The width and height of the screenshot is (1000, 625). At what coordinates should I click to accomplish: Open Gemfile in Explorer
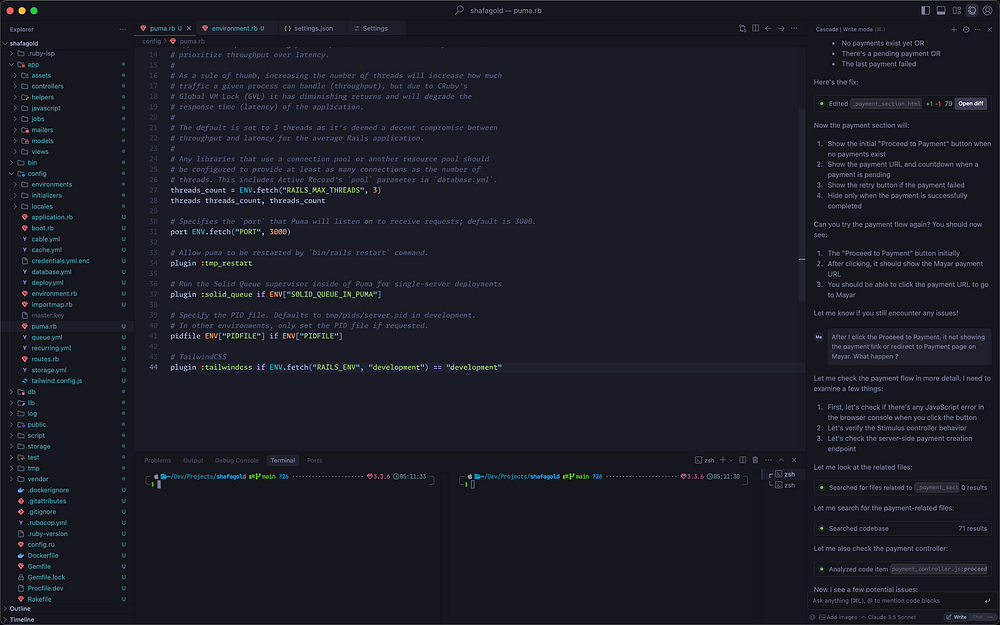67,566
